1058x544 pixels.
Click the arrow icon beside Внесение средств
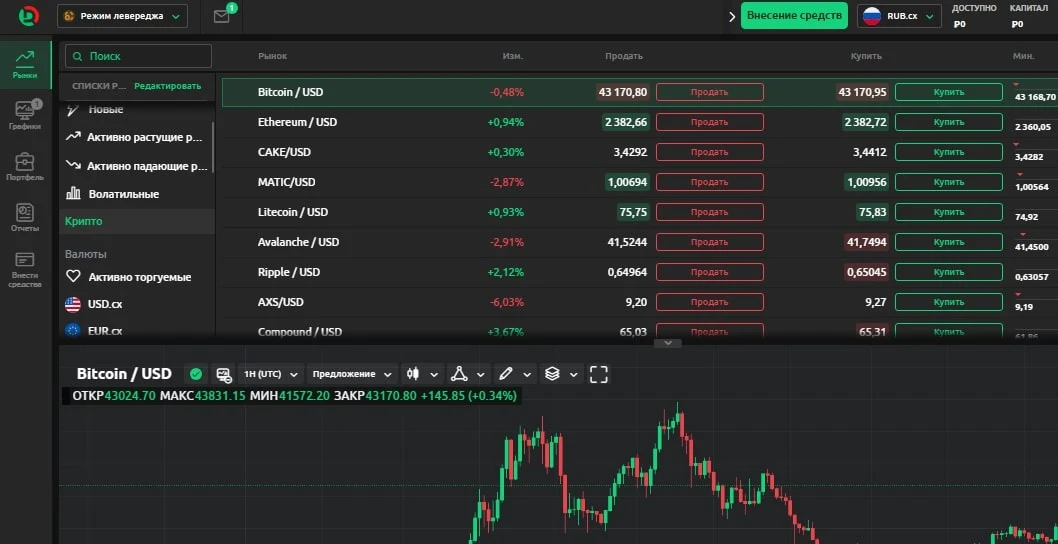pos(732,16)
